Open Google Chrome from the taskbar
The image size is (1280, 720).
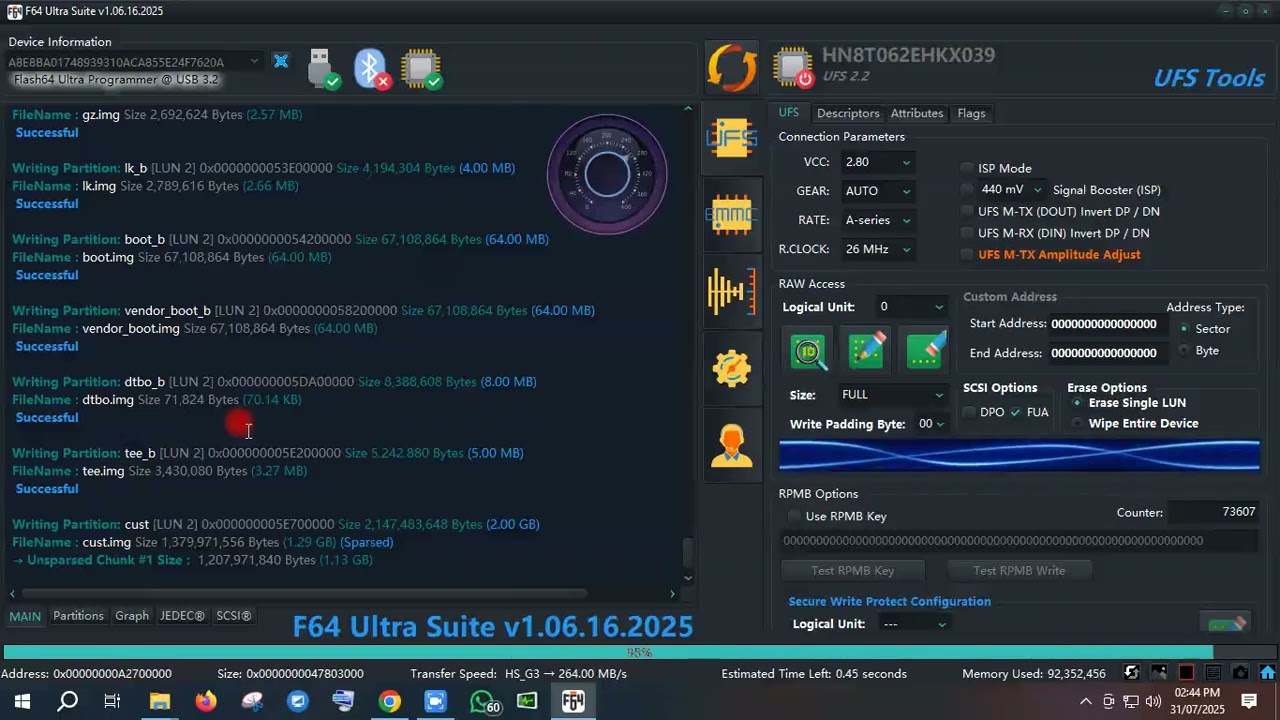[390, 701]
